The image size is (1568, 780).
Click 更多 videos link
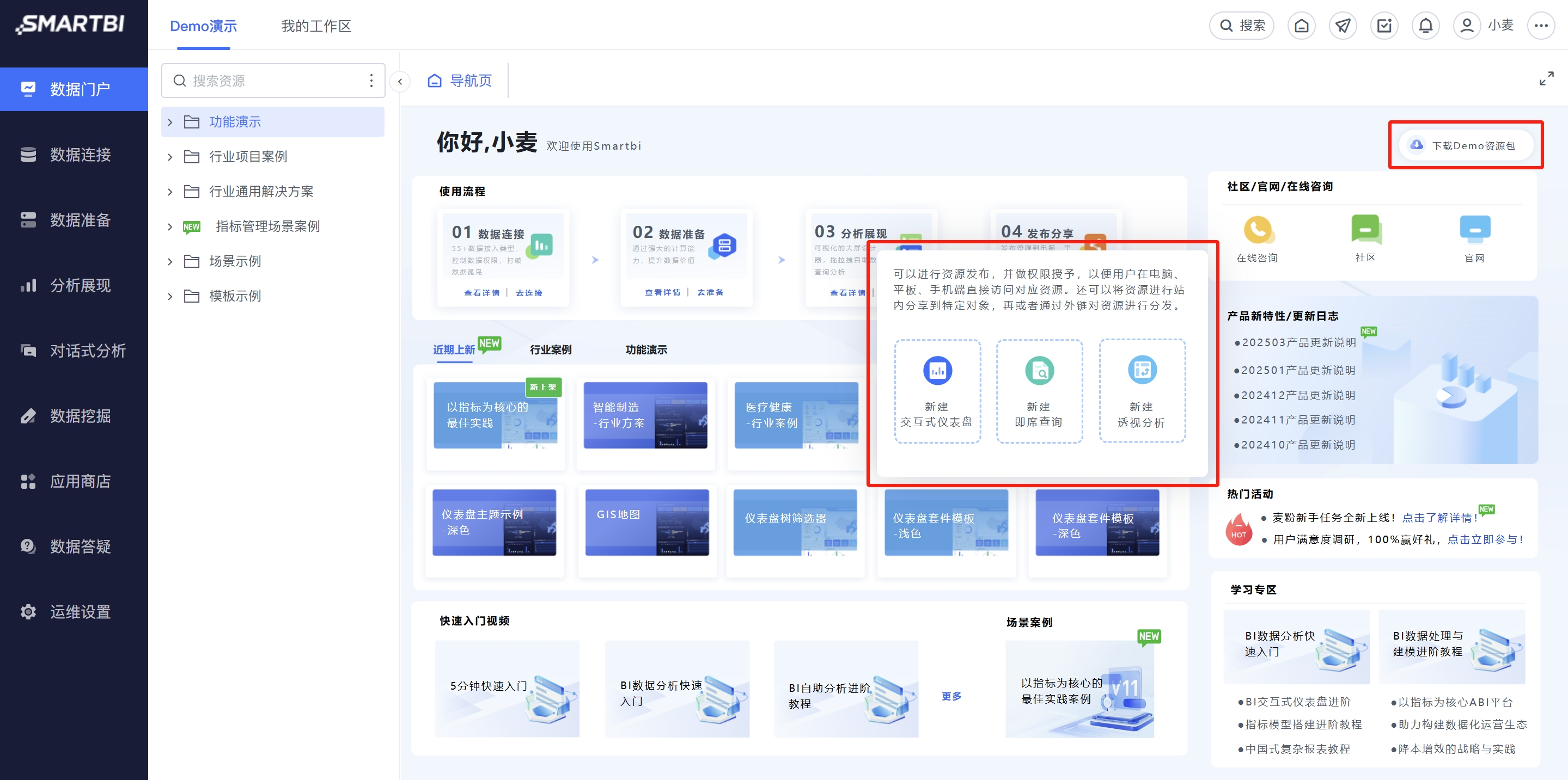[951, 696]
